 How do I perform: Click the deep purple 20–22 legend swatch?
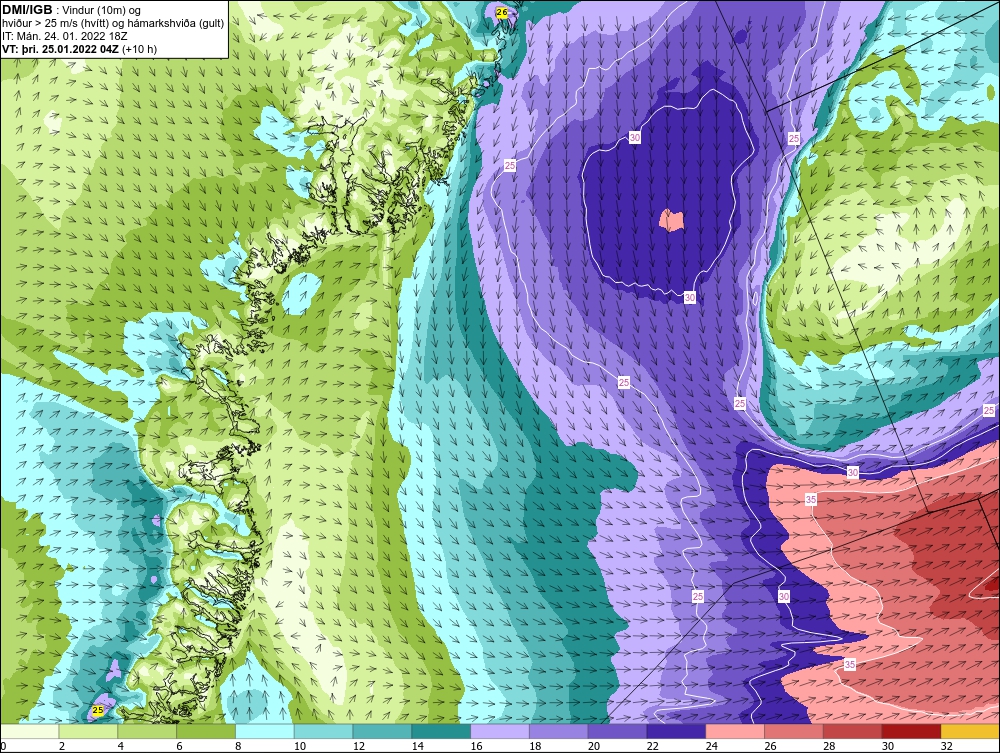(617, 731)
